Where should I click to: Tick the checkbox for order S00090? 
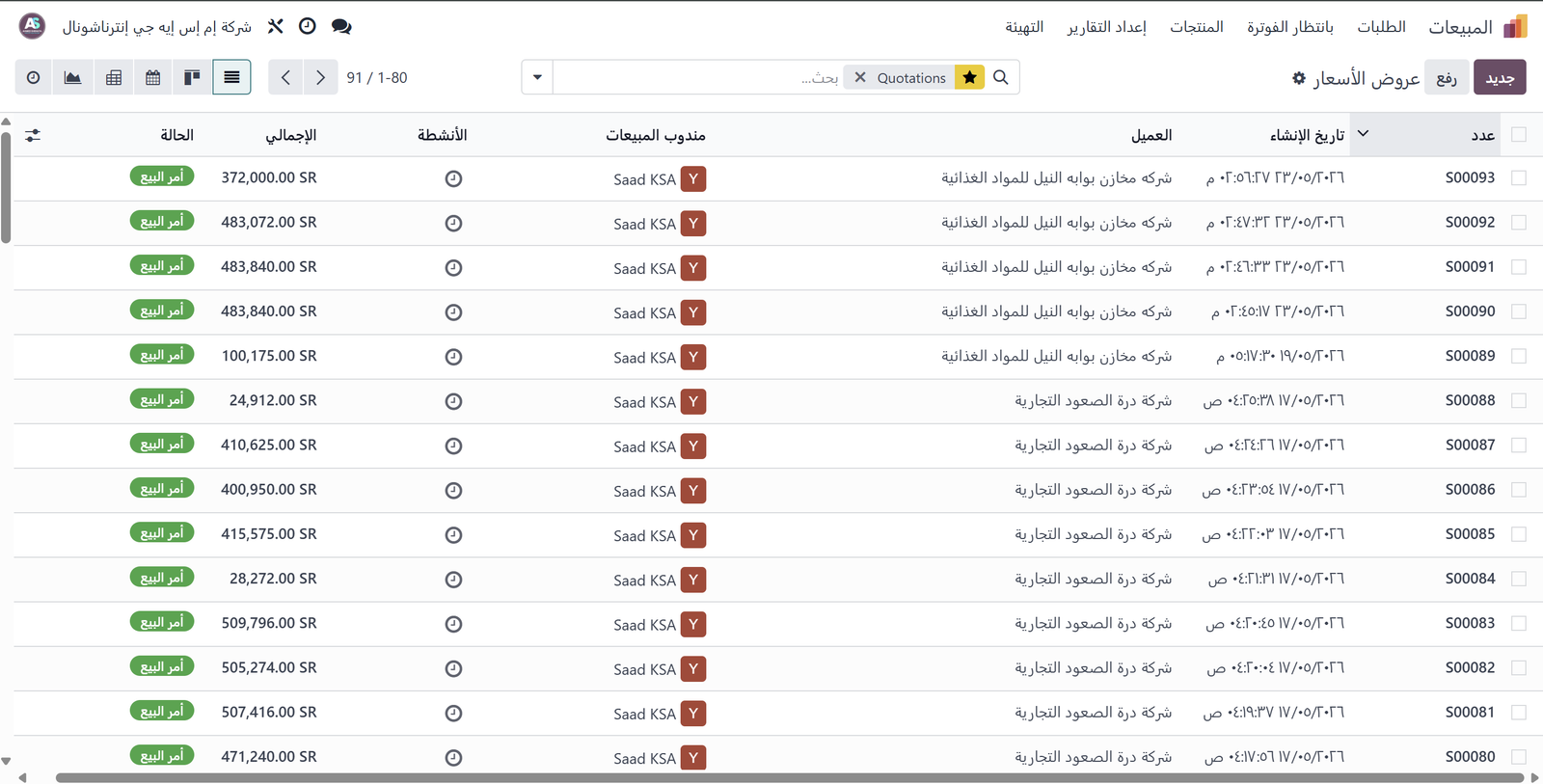(1519, 311)
